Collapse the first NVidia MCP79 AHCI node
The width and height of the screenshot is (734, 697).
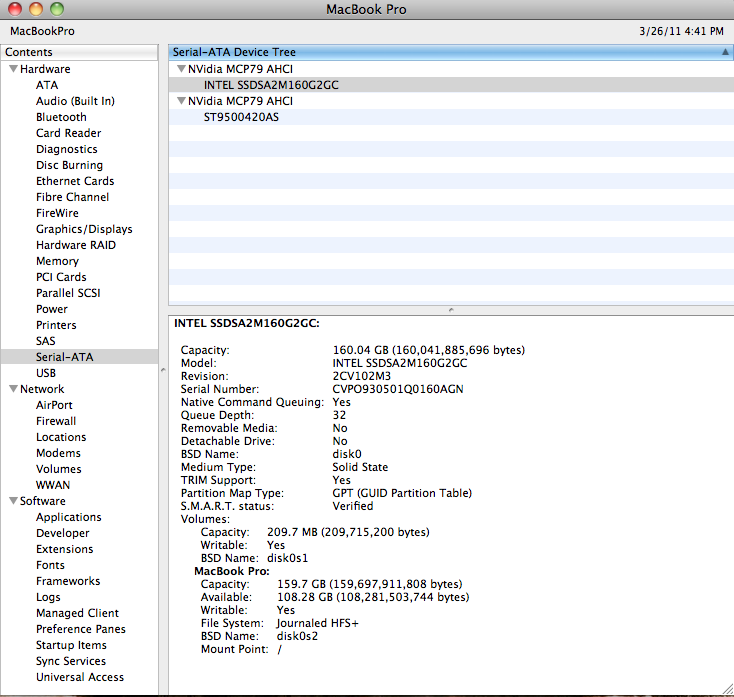(181, 69)
